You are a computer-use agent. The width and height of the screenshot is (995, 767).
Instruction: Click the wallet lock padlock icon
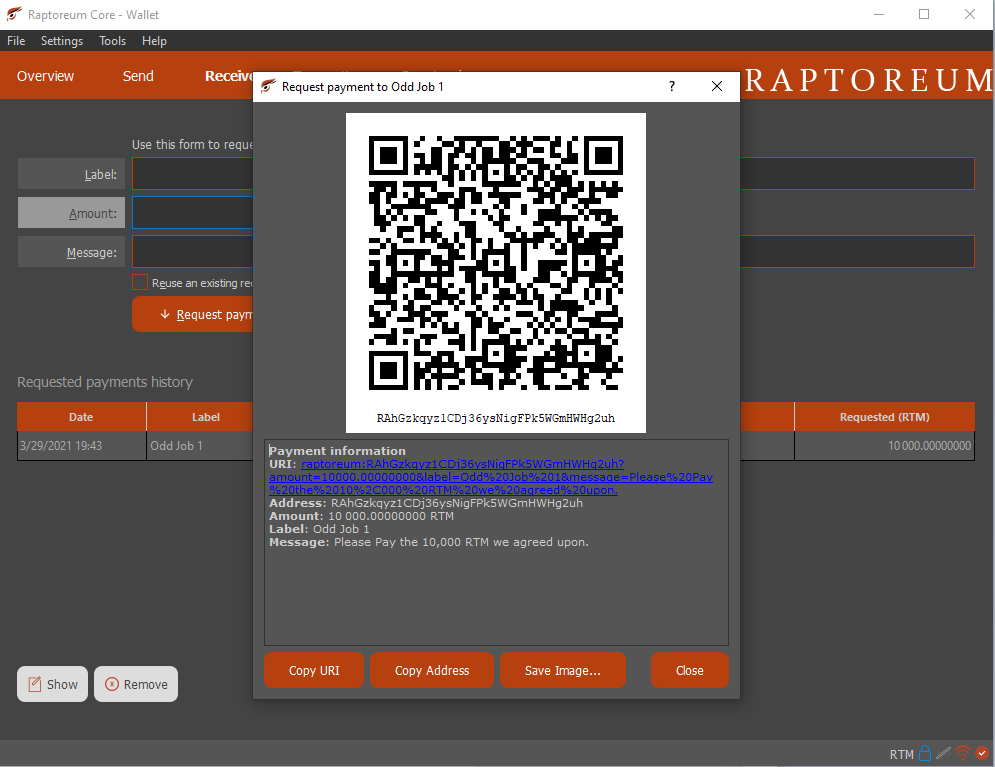[925, 753]
